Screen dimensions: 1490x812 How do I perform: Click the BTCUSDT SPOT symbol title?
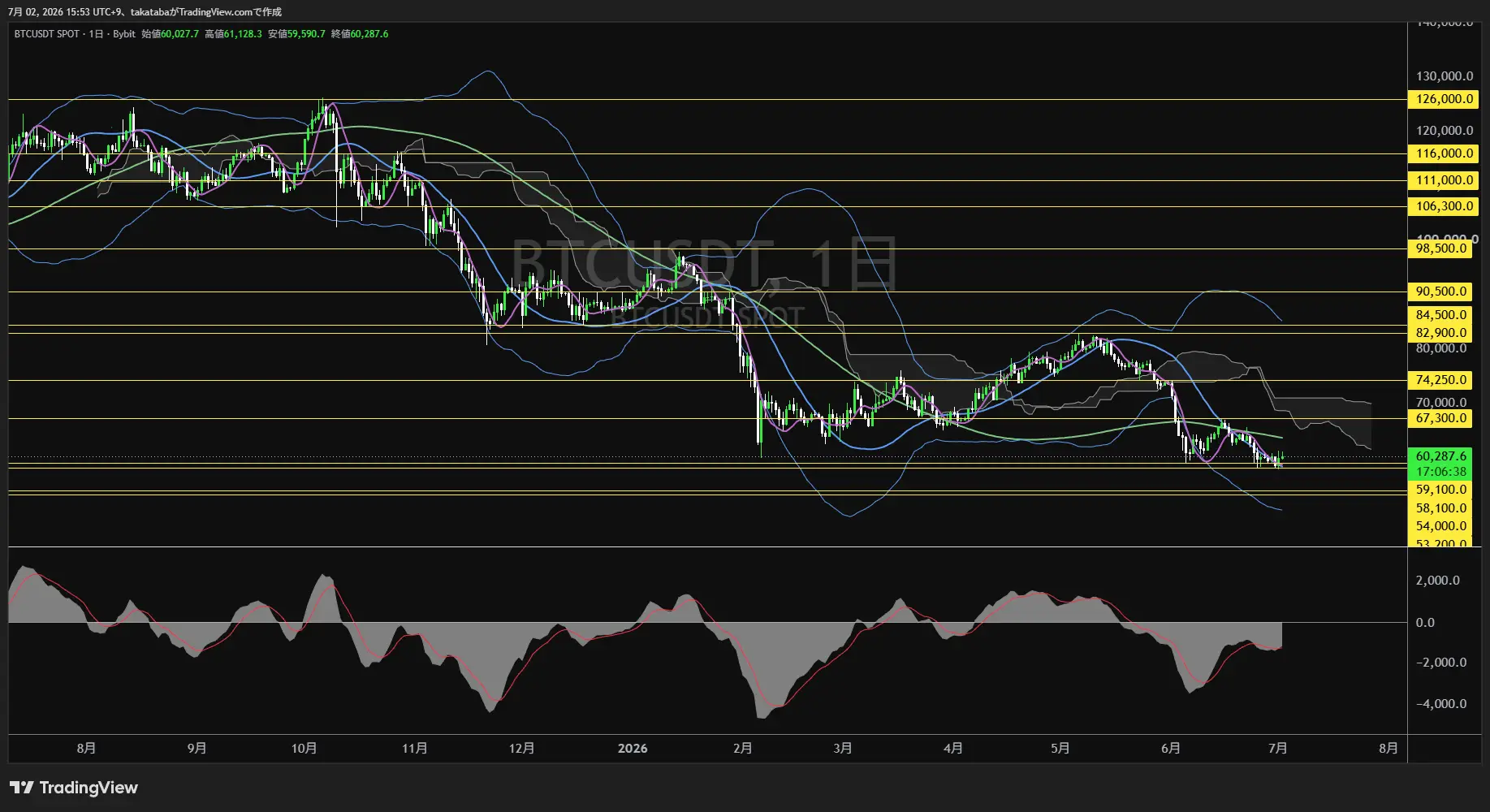47,34
